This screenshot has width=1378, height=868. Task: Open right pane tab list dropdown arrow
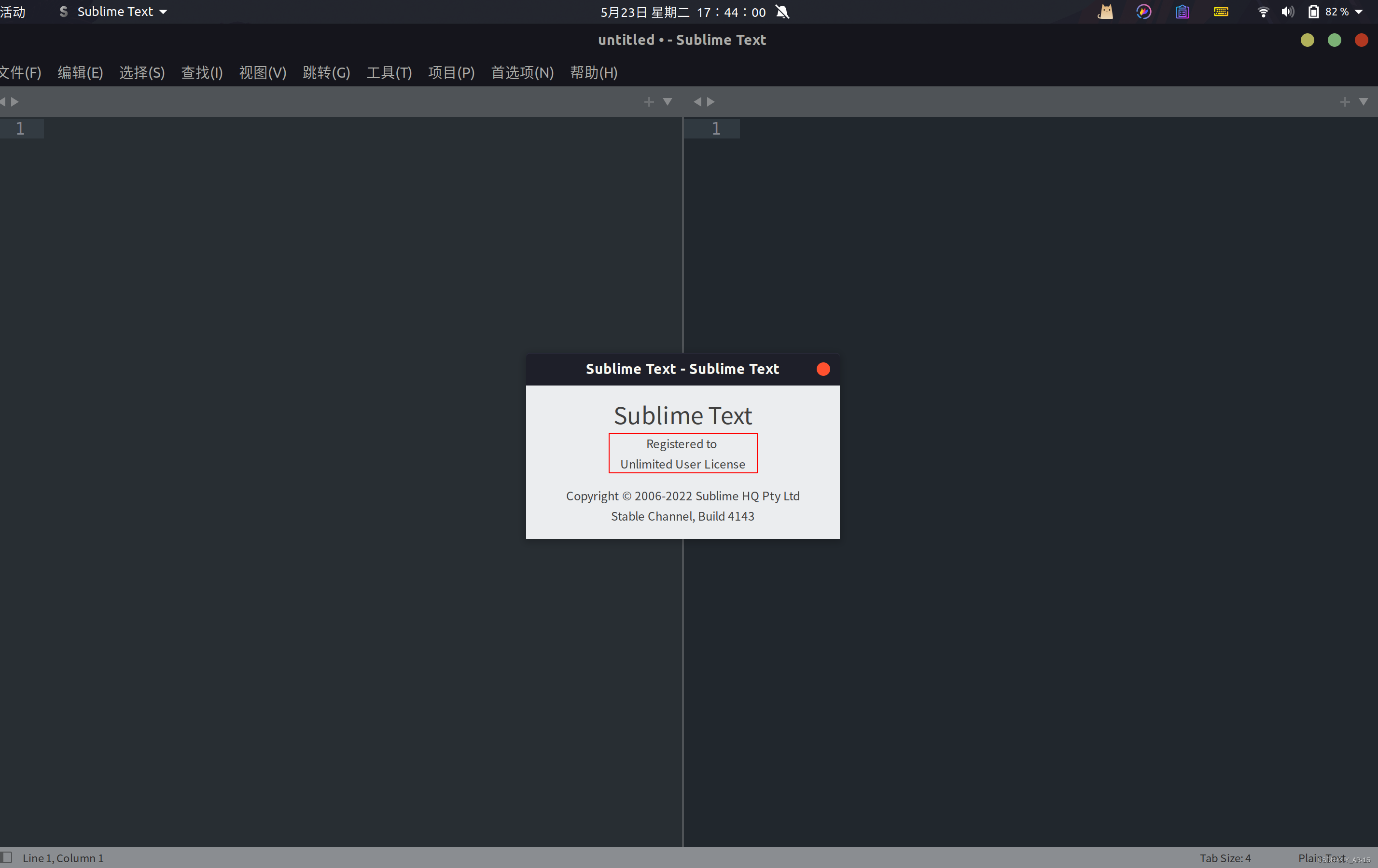point(1363,102)
